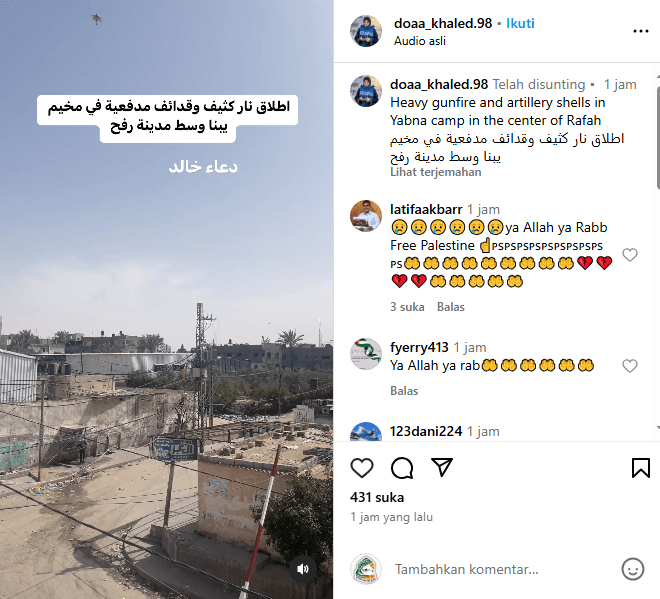The image size is (660, 599).
Task: Reply to fyerry413 with Balas
Action: coord(404,391)
